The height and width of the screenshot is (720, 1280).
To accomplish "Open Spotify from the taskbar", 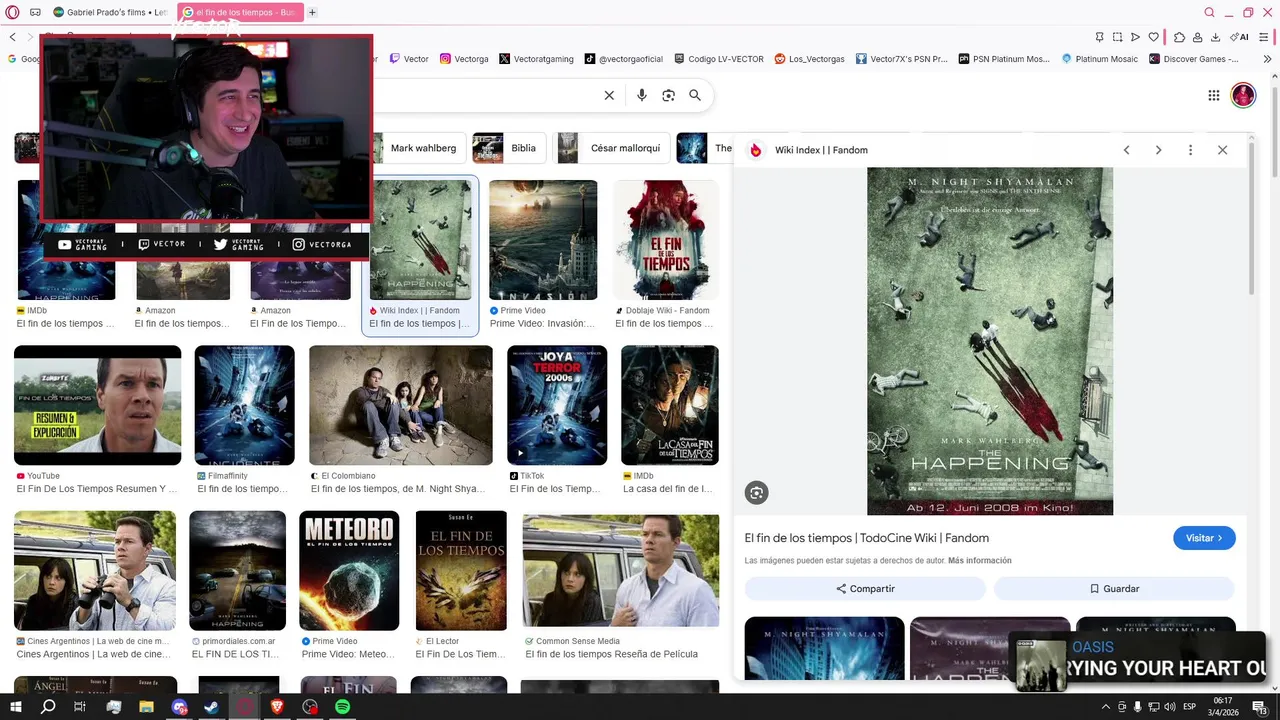I will coord(343,707).
